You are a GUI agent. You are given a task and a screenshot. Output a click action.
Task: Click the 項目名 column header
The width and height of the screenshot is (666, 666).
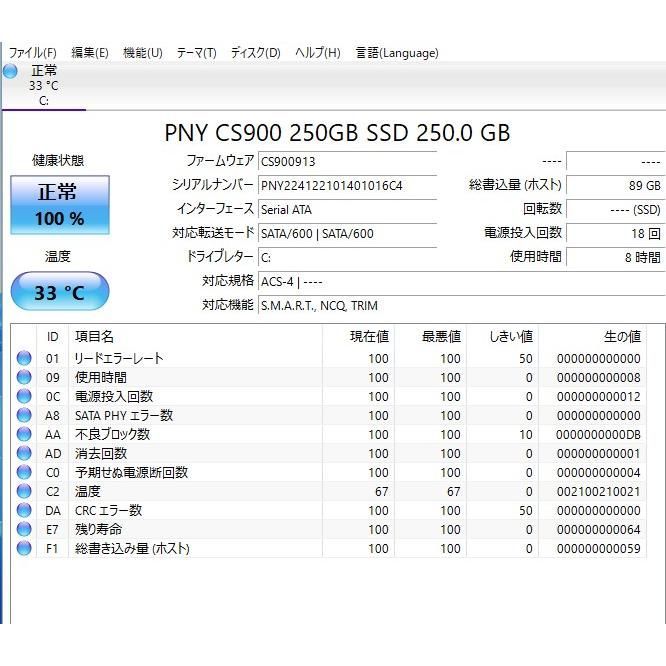coord(195,337)
